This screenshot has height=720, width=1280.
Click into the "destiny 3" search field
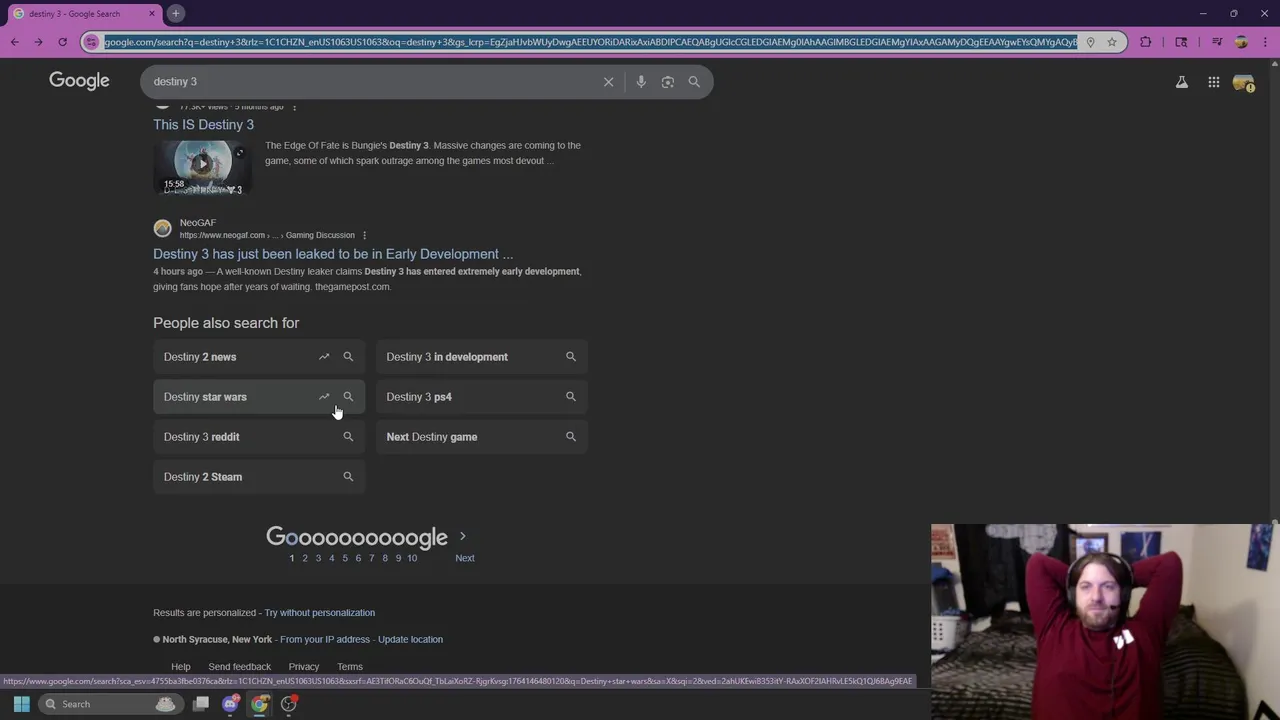[x=370, y=82]
